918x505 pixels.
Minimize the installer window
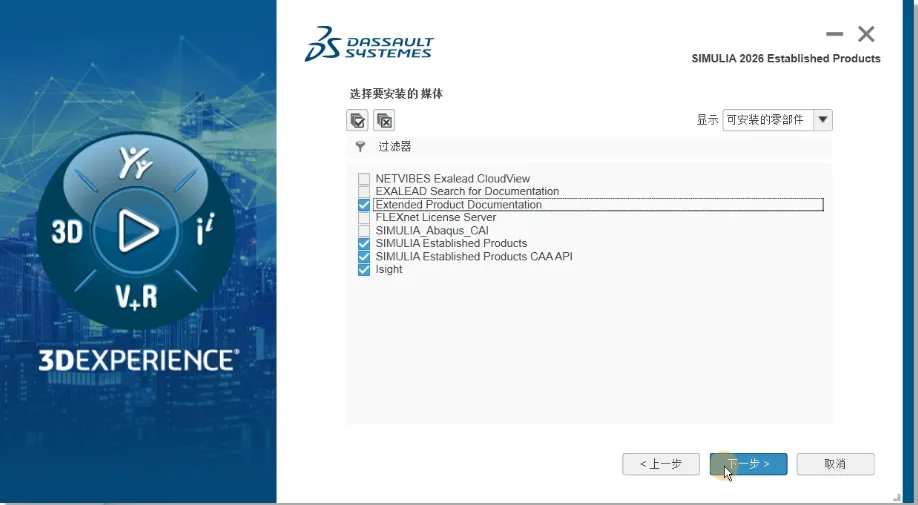pyautogui.click(x=834, y=35)
